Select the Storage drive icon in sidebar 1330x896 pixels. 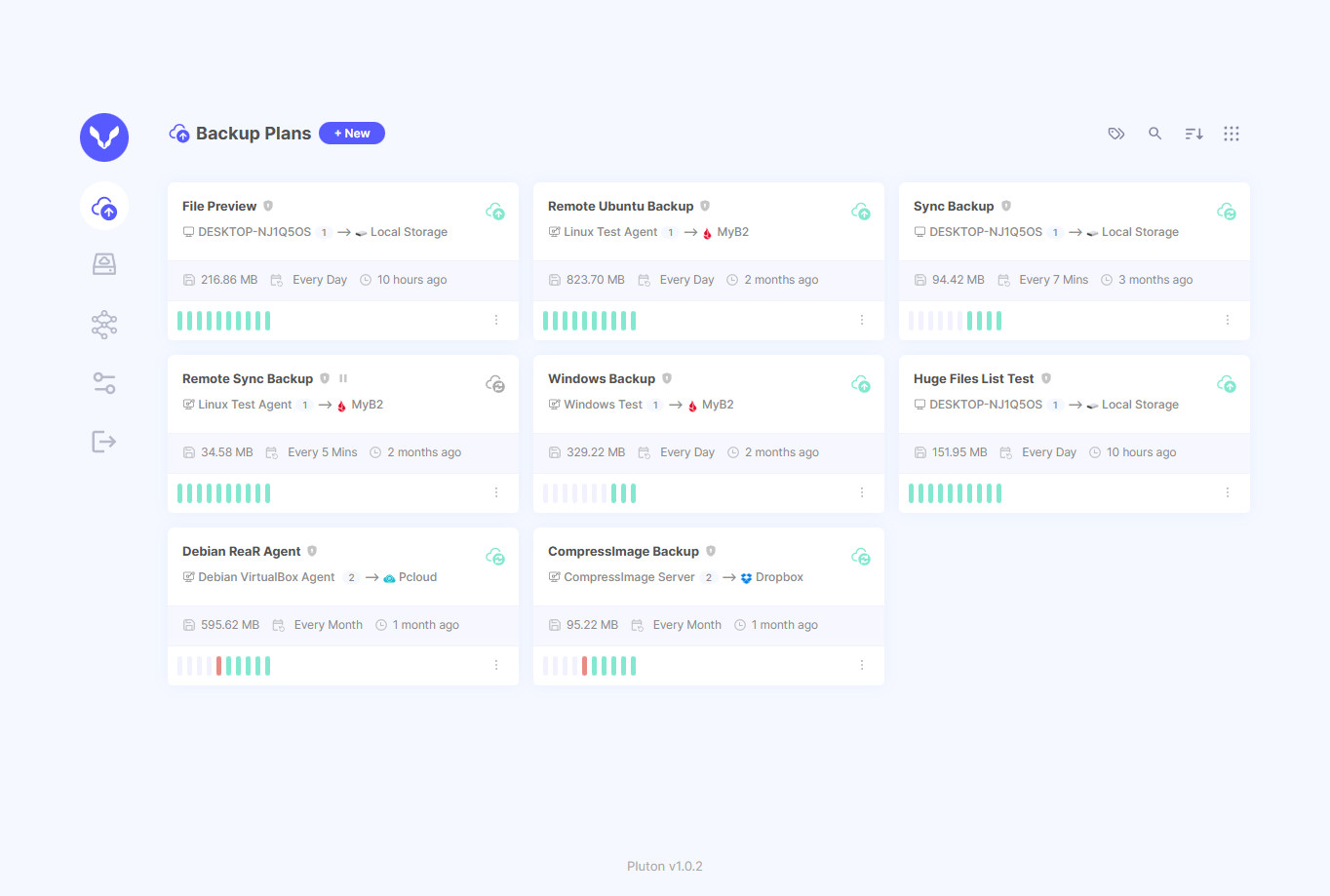click(x=104, y=263)
